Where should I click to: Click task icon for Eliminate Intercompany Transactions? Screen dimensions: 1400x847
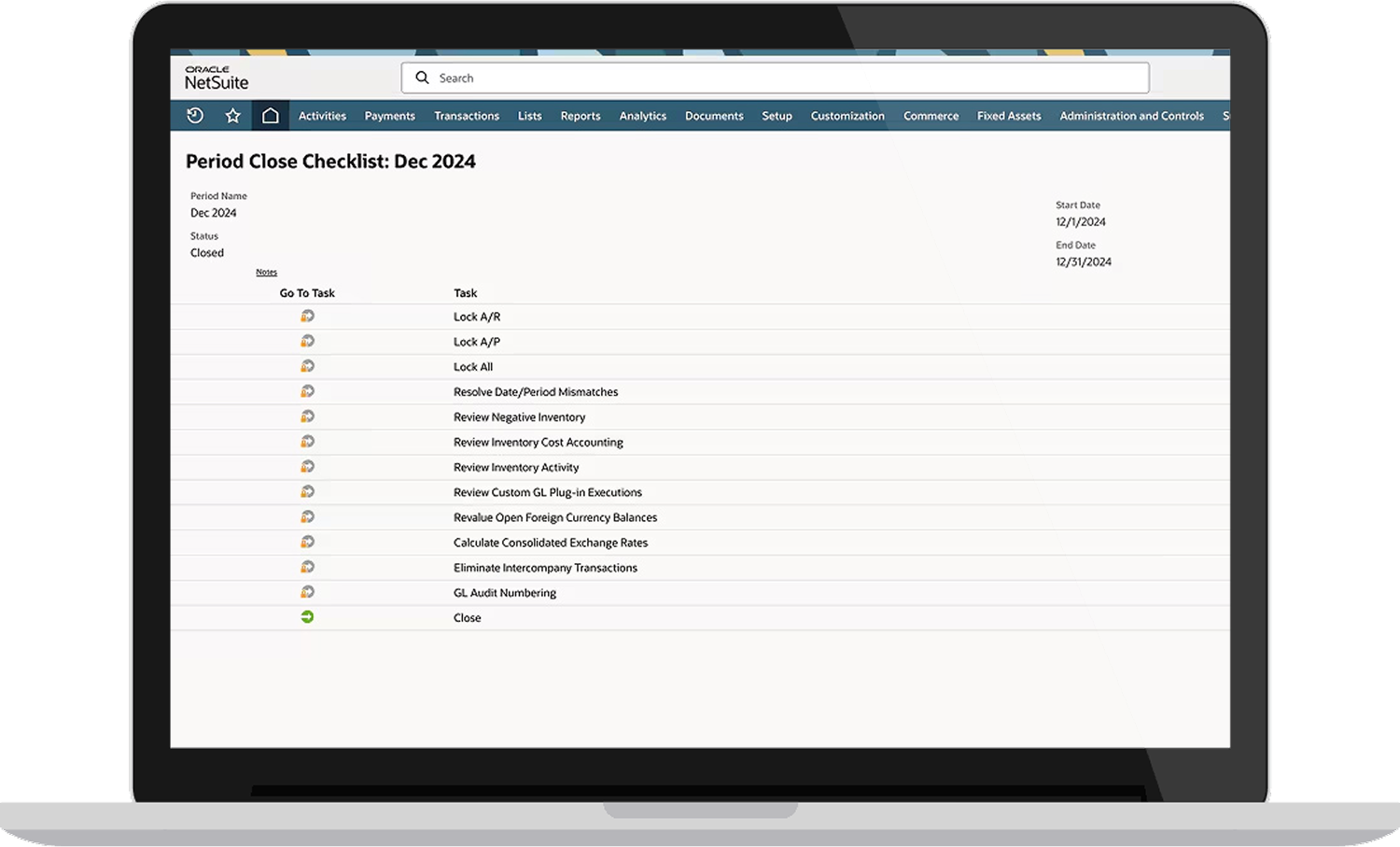point(307,568)
